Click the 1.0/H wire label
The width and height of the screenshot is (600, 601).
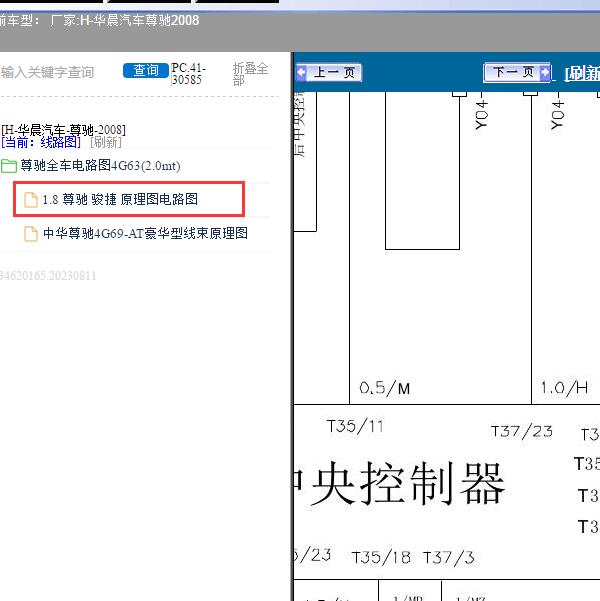click(564, 388)
